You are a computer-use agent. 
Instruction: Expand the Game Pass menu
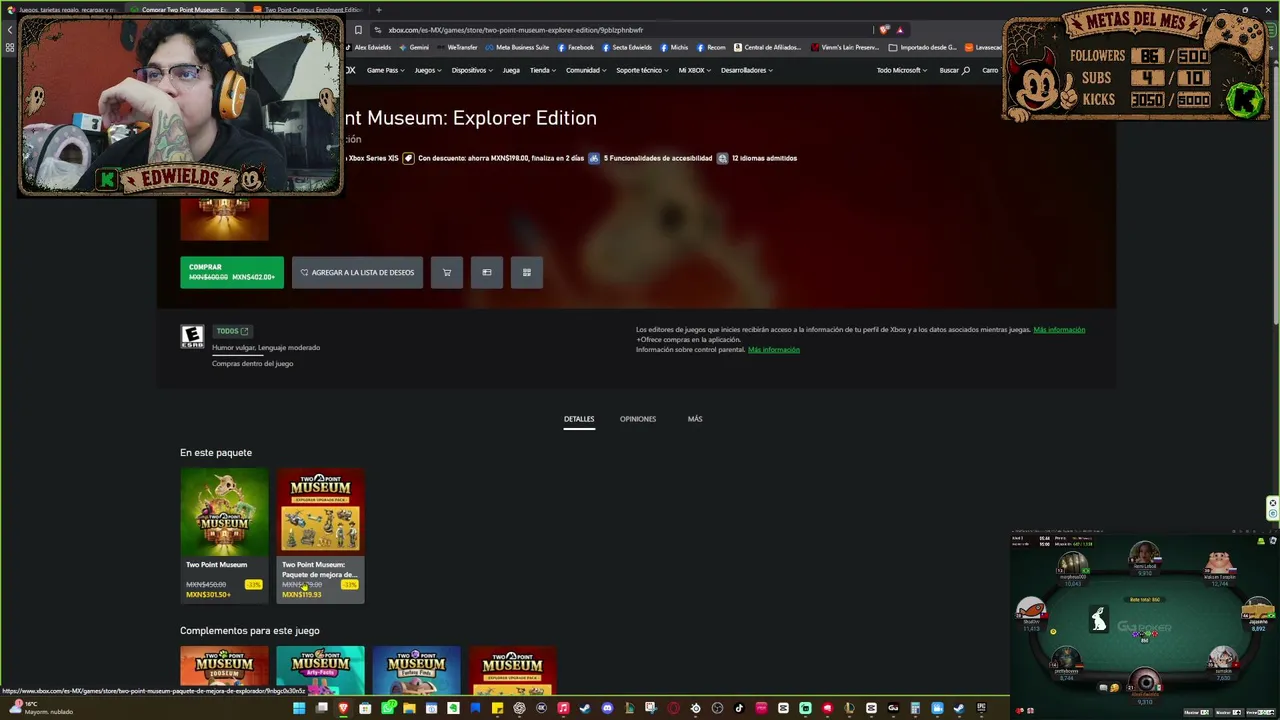[x=385, y=70]
